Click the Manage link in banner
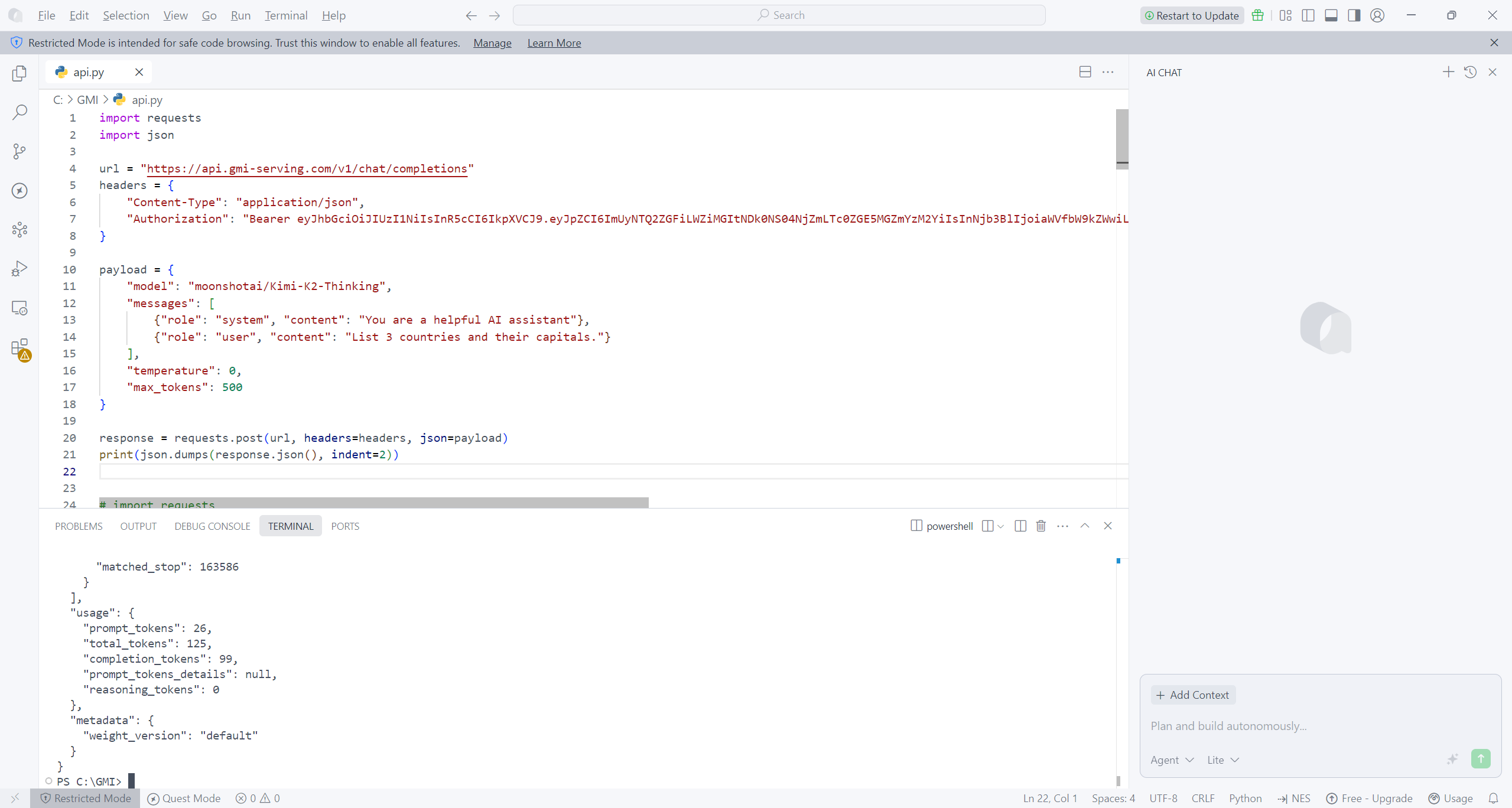 [x=492, y=43]
